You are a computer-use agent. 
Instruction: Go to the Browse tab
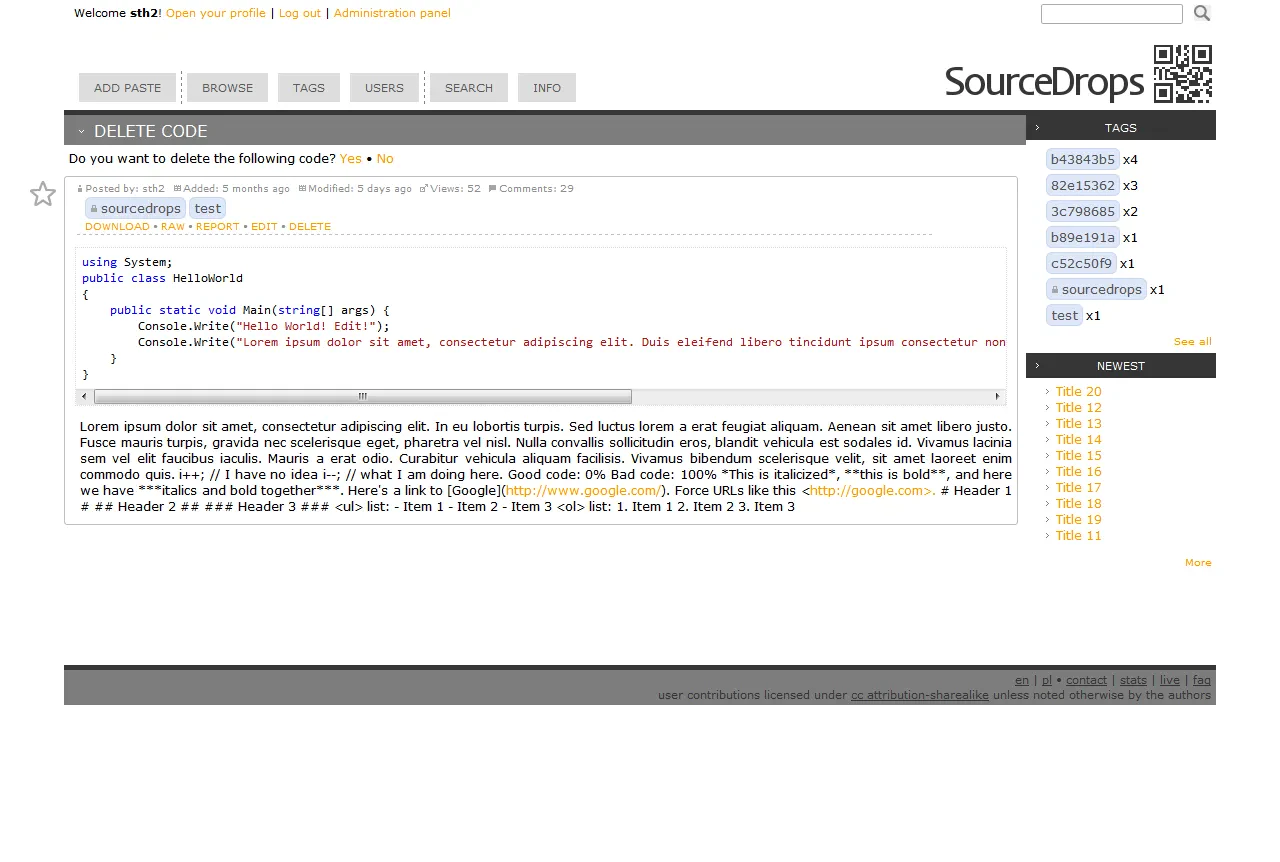coord(227,88)
